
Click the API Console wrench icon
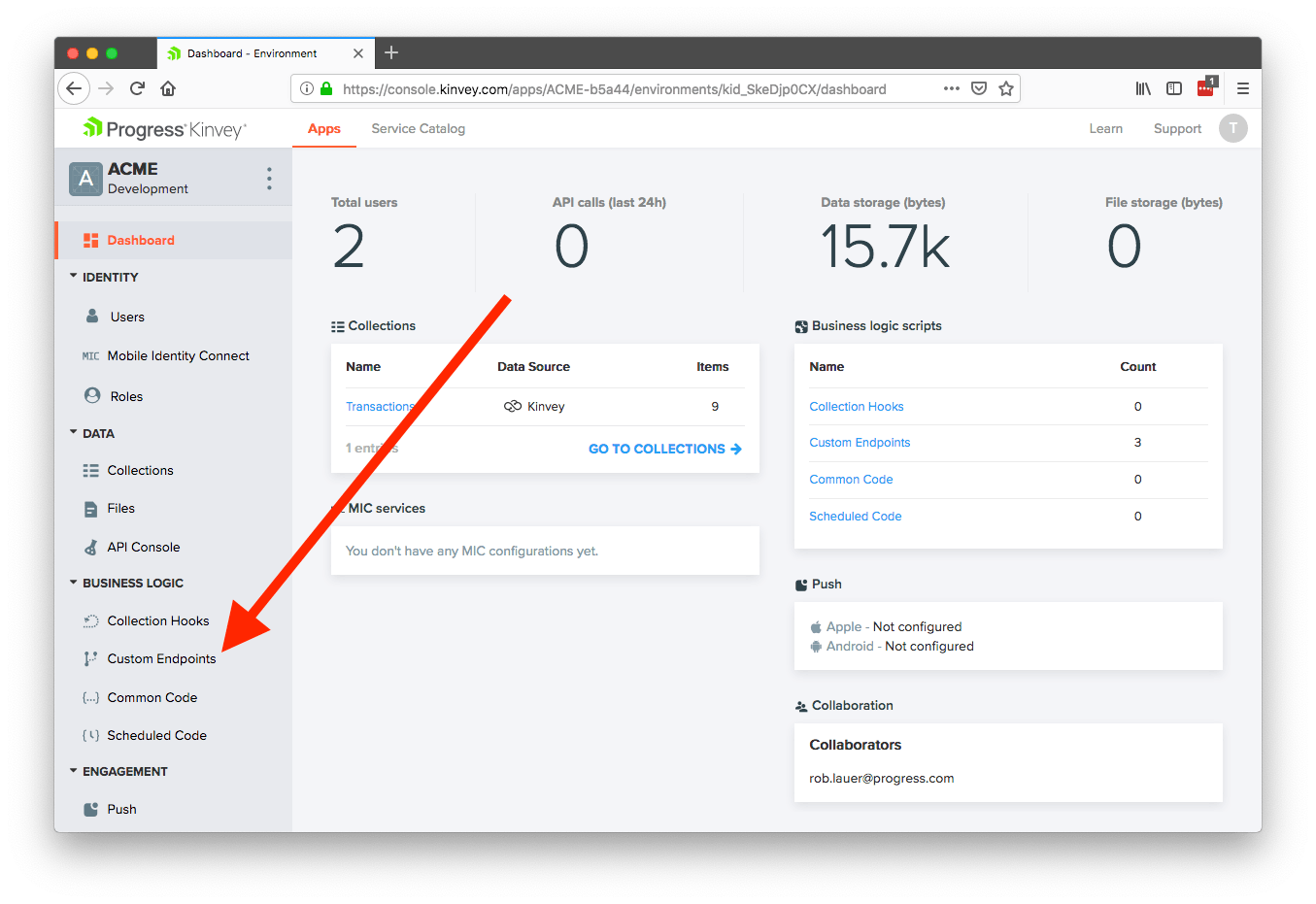(91, 548)
